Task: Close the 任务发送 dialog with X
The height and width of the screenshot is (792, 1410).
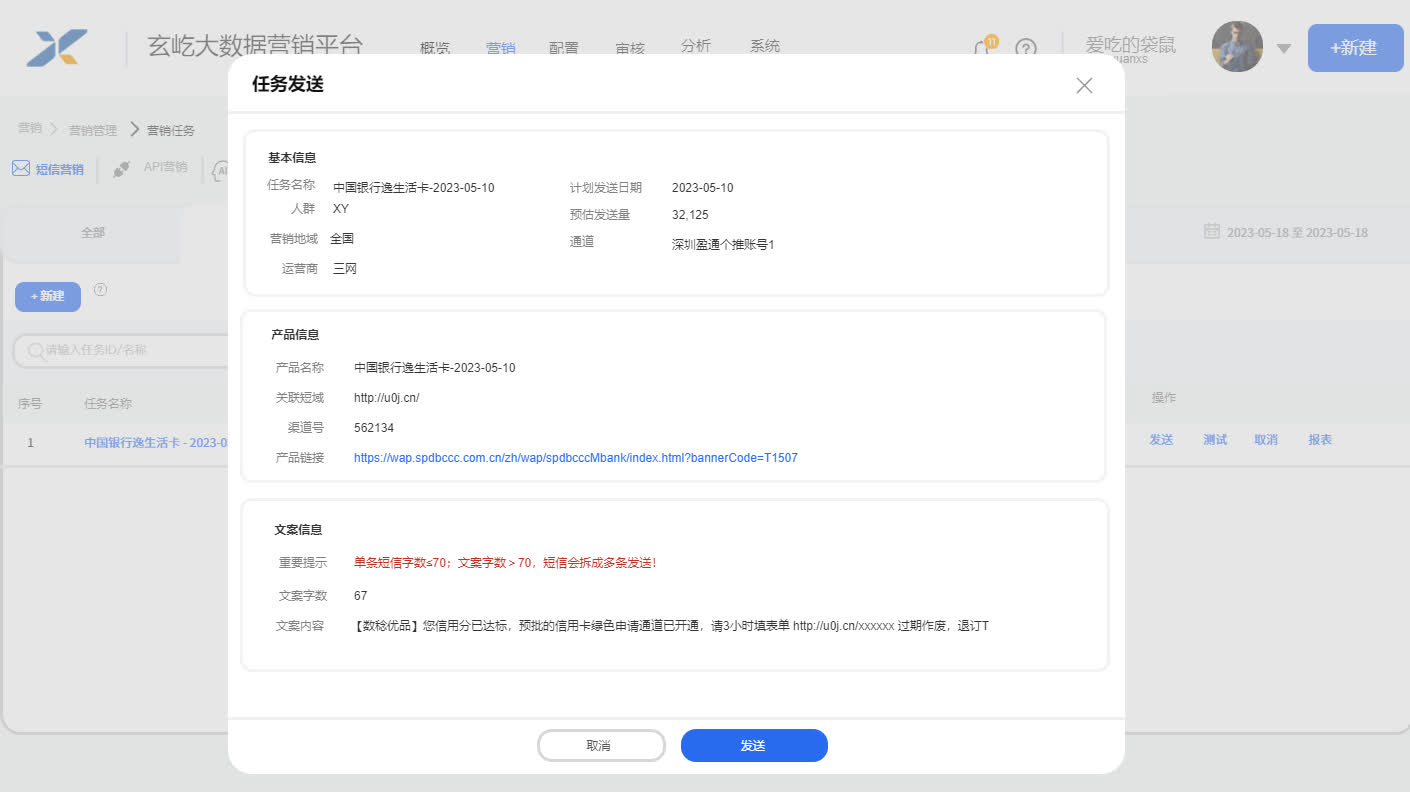Action: click(1084, 86)
